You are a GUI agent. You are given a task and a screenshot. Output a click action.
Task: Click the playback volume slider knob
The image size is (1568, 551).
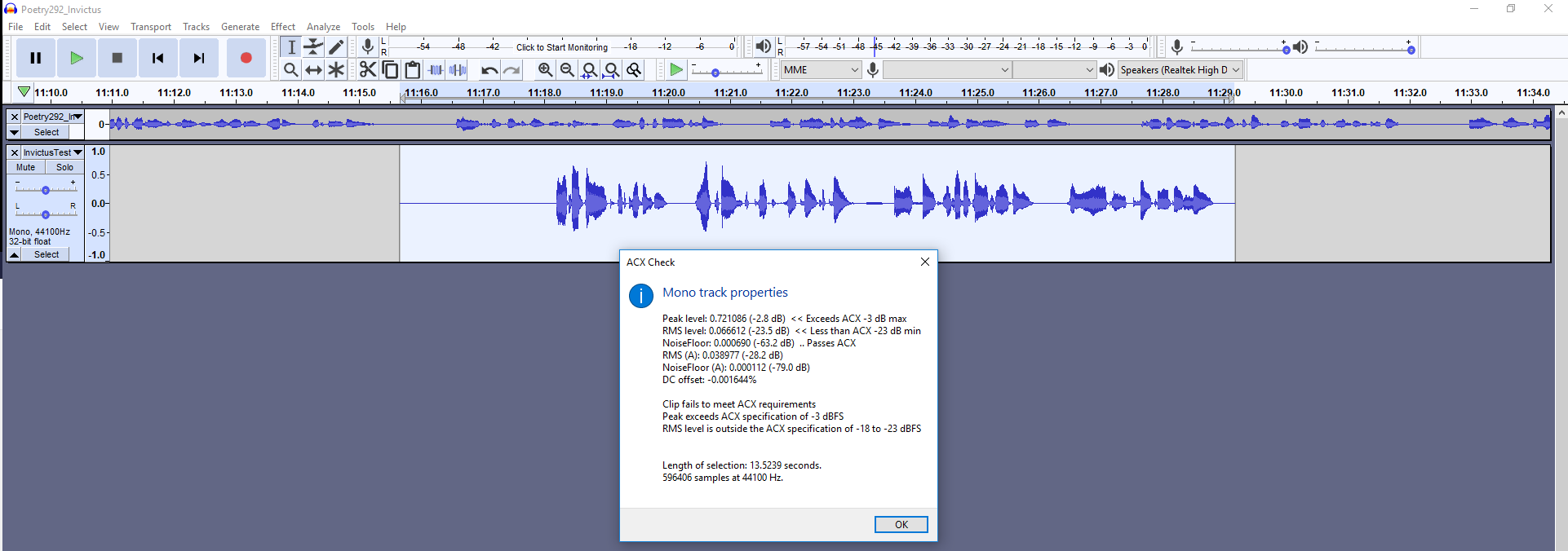pos(1411,50)
